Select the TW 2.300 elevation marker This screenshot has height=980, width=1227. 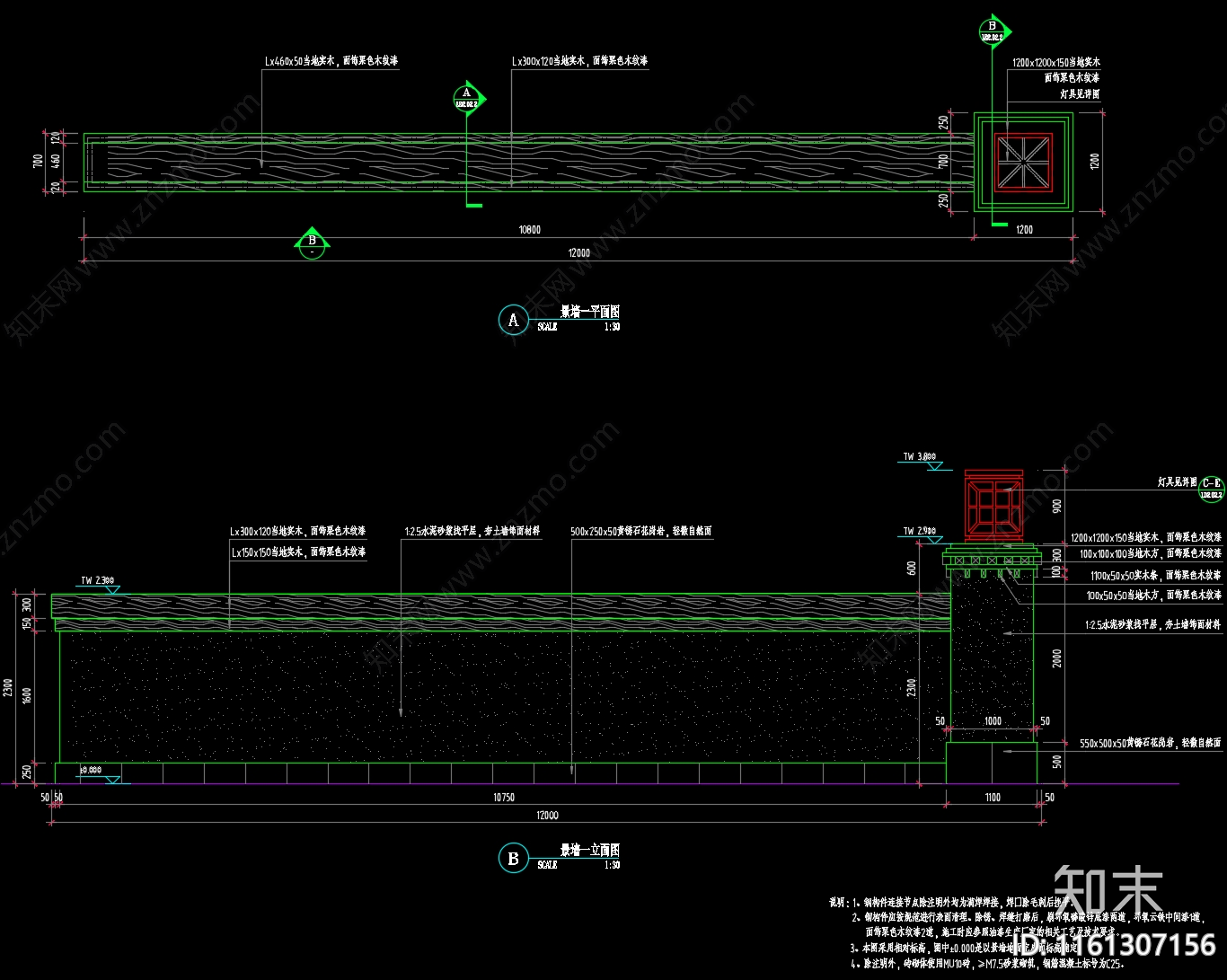click(100, 583)
